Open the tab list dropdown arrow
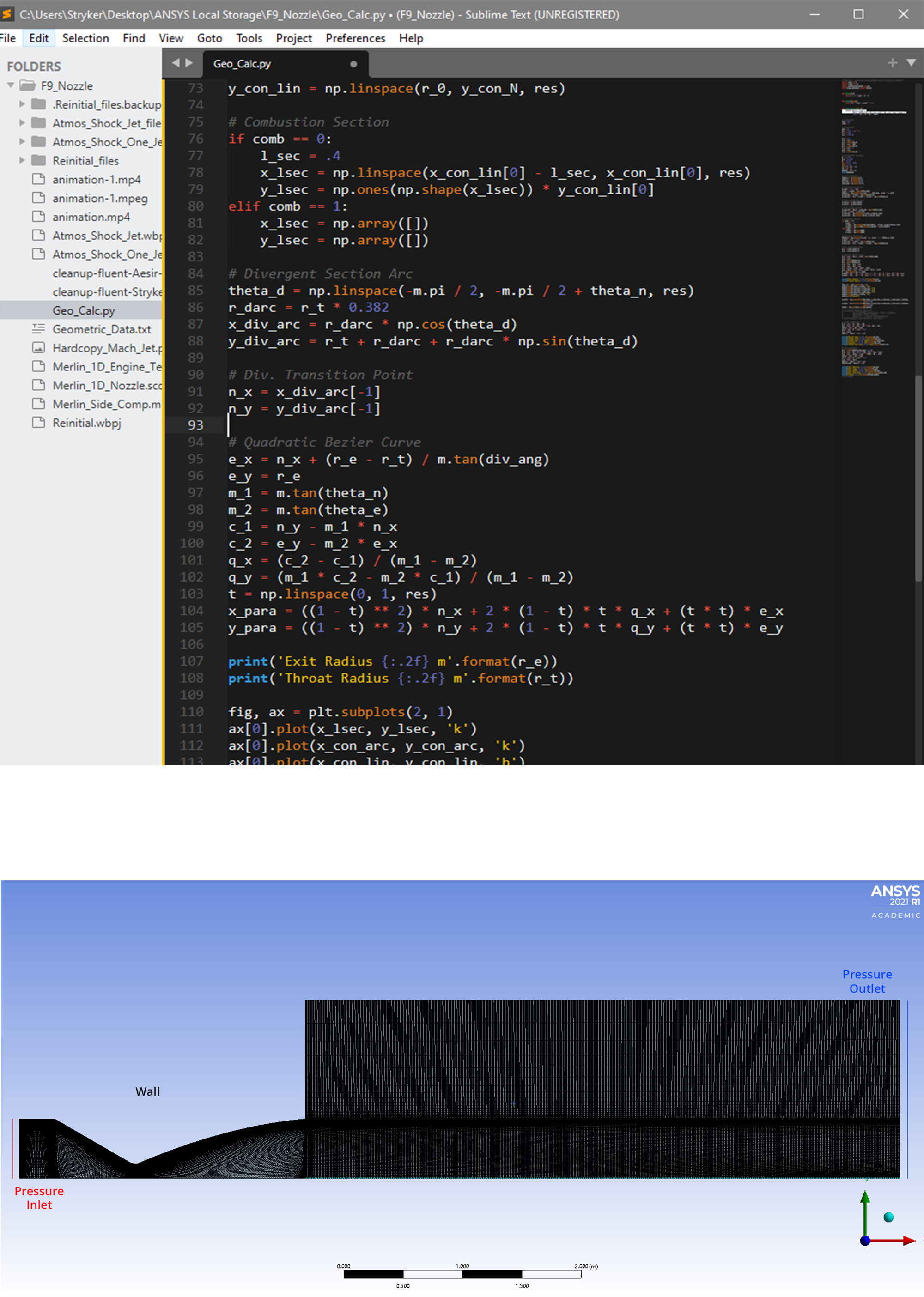Screen dimensions: 924x1297 click(x=911, y=62)
